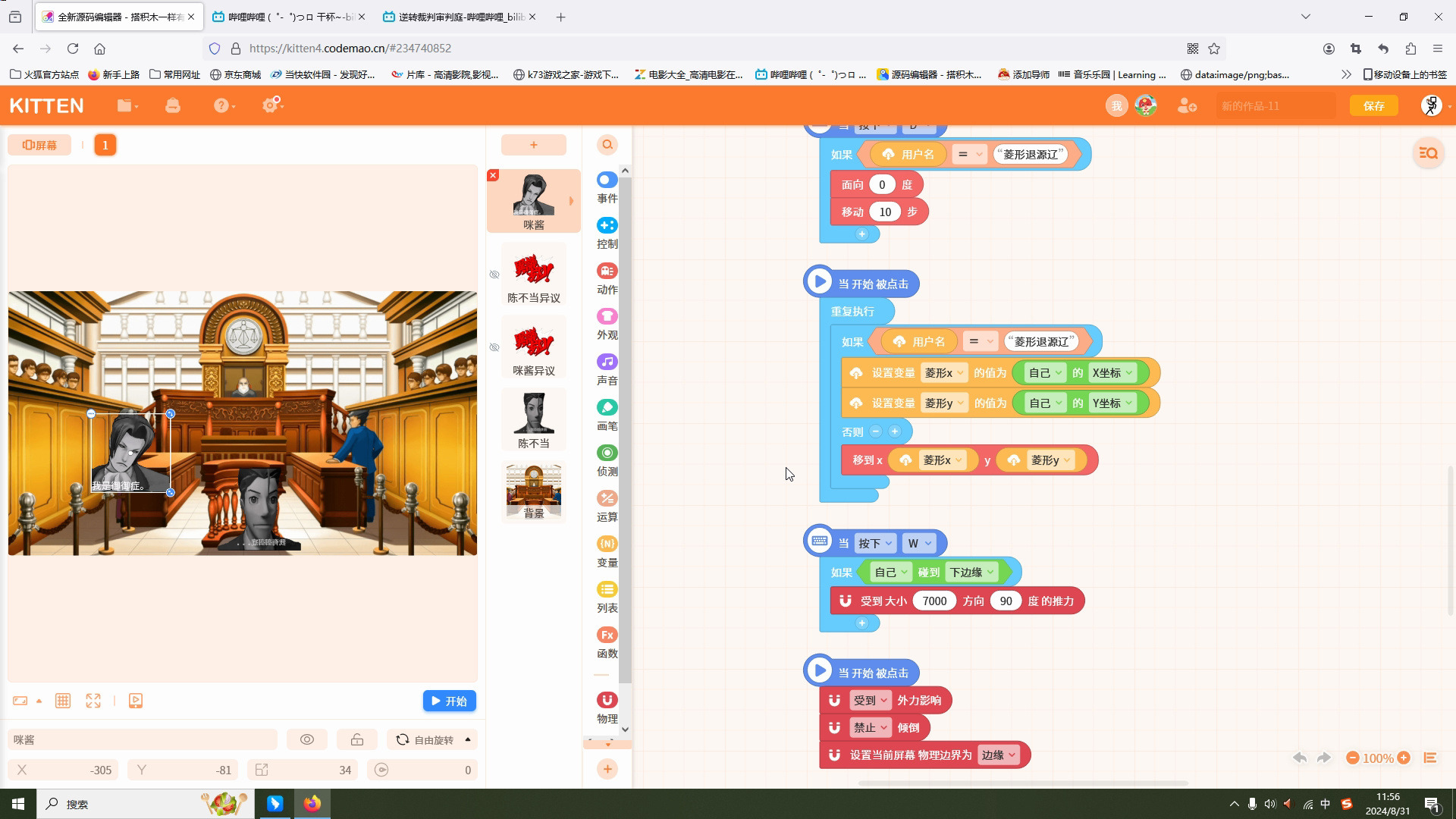Select the 陈不当 sprite thumbnail
This screenshot has width=1456, height=819.
click(534, 419)
